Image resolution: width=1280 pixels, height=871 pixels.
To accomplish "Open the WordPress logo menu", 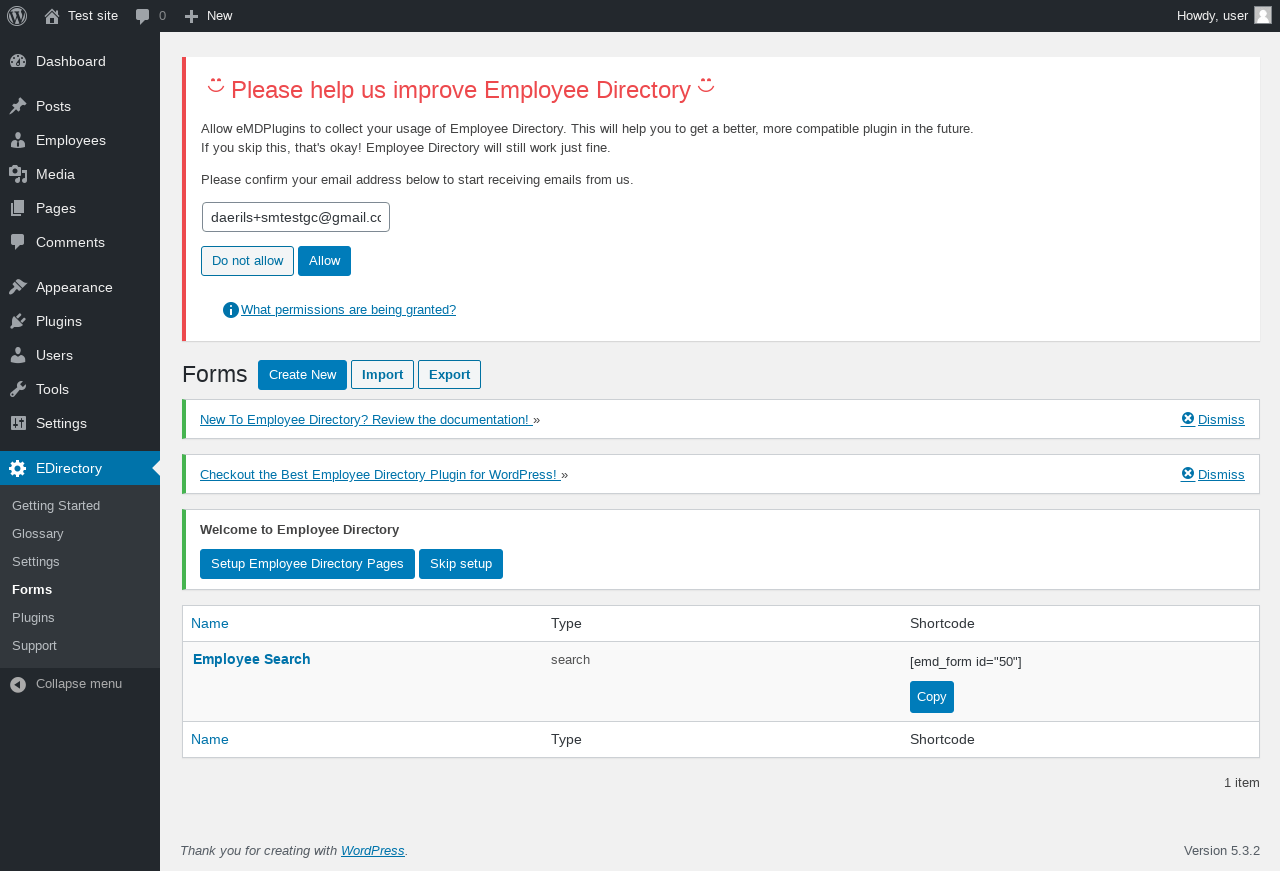I will [x=17, y=16].
